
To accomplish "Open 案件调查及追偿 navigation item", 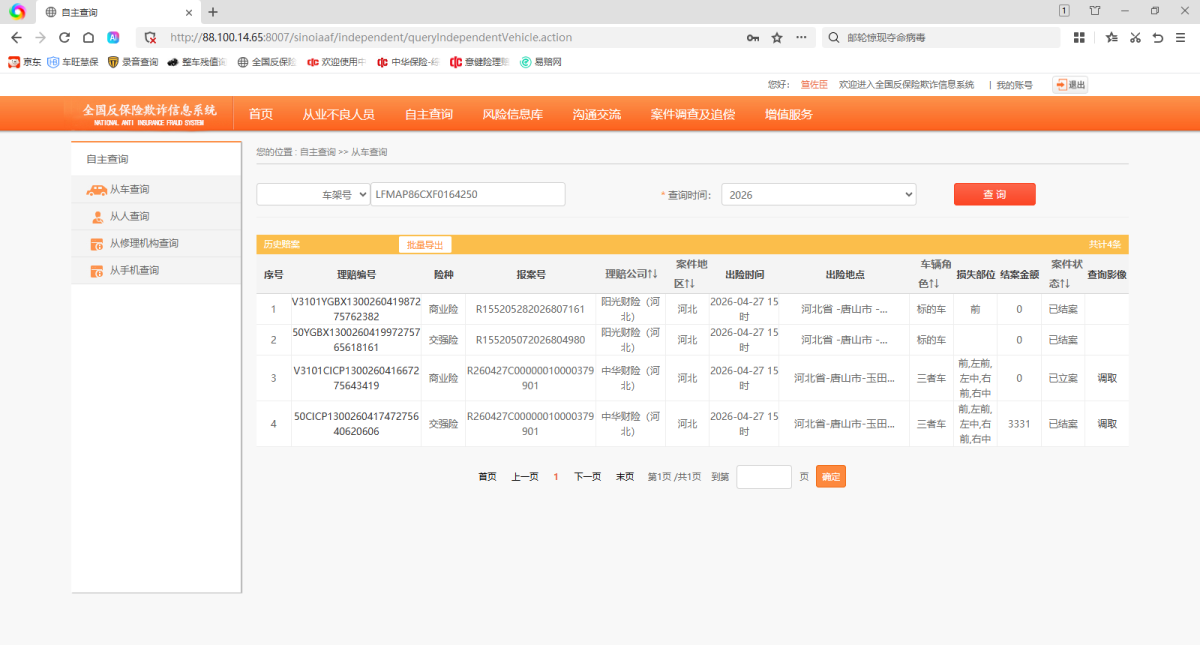I will 692,114.
